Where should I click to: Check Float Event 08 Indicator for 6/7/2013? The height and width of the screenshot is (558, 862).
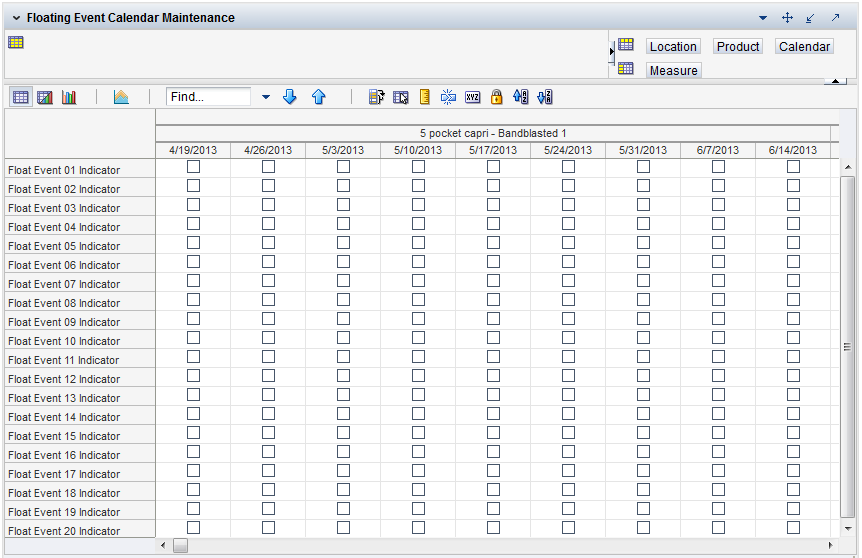click(719, 300)
